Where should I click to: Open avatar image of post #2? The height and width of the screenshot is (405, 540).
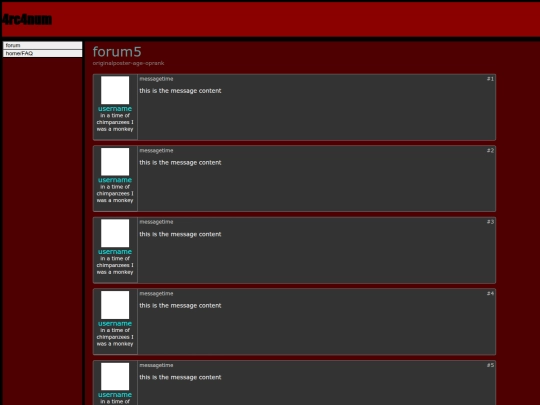click(x=115, y=162)
